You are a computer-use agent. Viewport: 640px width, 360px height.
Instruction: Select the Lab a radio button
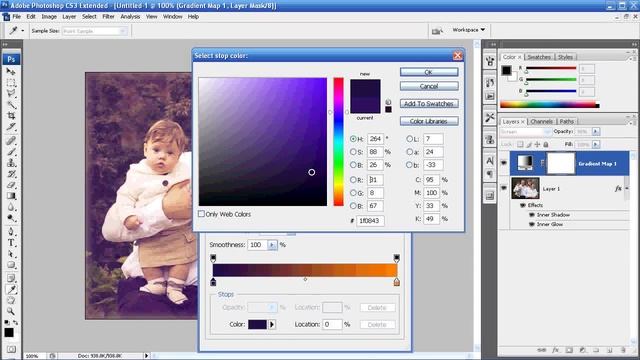pos(409,152)
